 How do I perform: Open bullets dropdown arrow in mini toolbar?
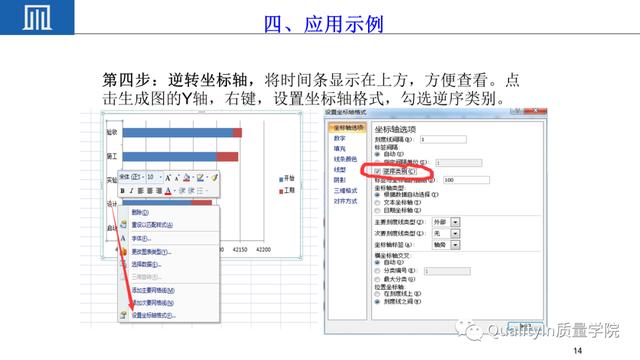[207, 191]
